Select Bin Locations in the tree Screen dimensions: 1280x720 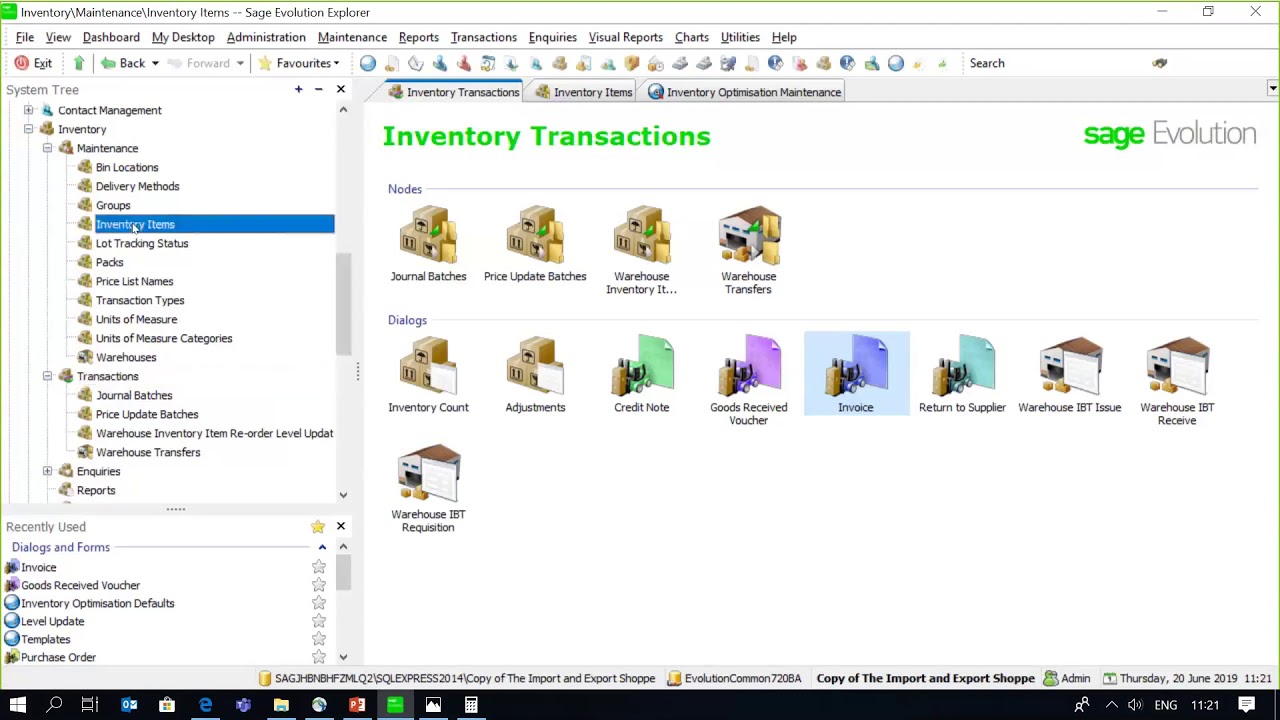(x=127, y=167)
